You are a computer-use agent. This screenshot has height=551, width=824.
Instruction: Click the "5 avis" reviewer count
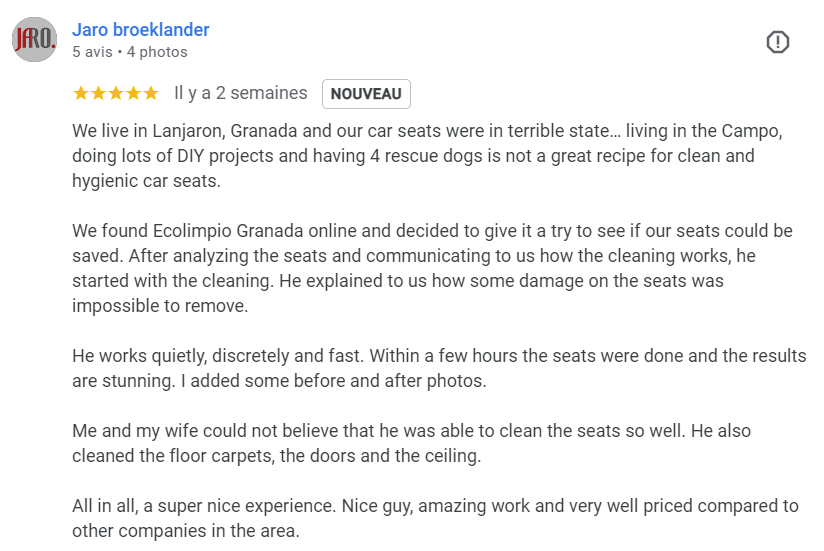tap(92, 52)
